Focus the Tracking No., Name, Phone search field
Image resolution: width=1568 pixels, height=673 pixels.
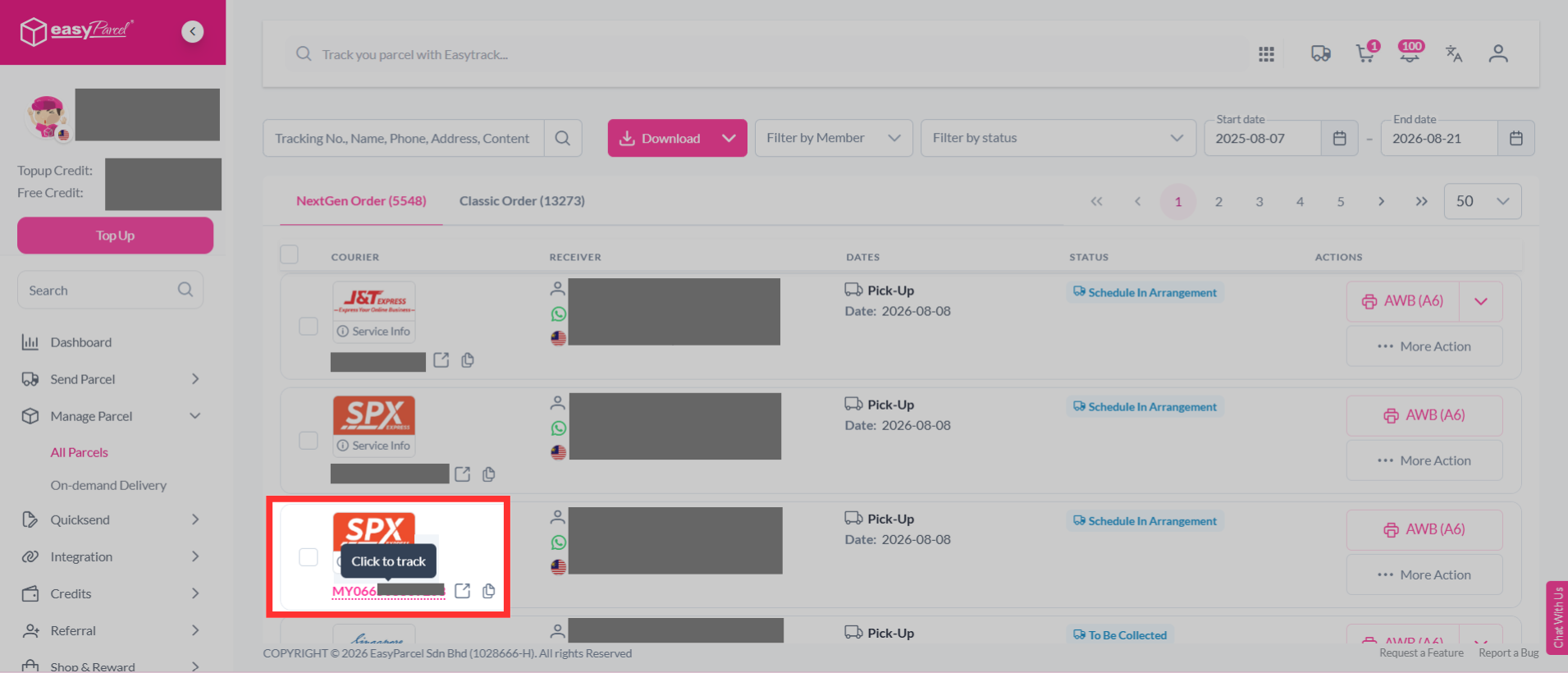click(403, 138)
